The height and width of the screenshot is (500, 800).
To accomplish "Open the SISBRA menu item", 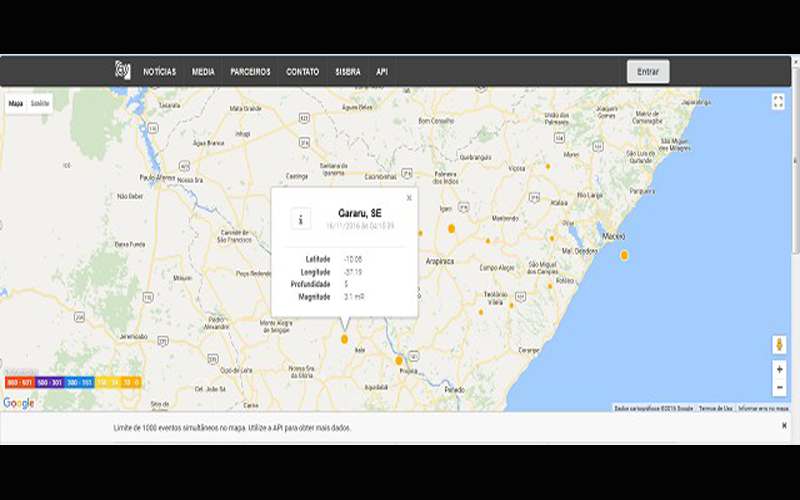I will click(x=348, y=72).
